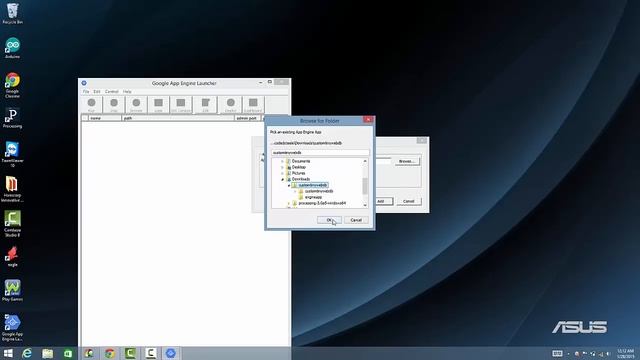Collapse the highlighted folder under Downloads
Image resolution: width=640 pixels, height=360 pixels.
click(x=289, y=185)
